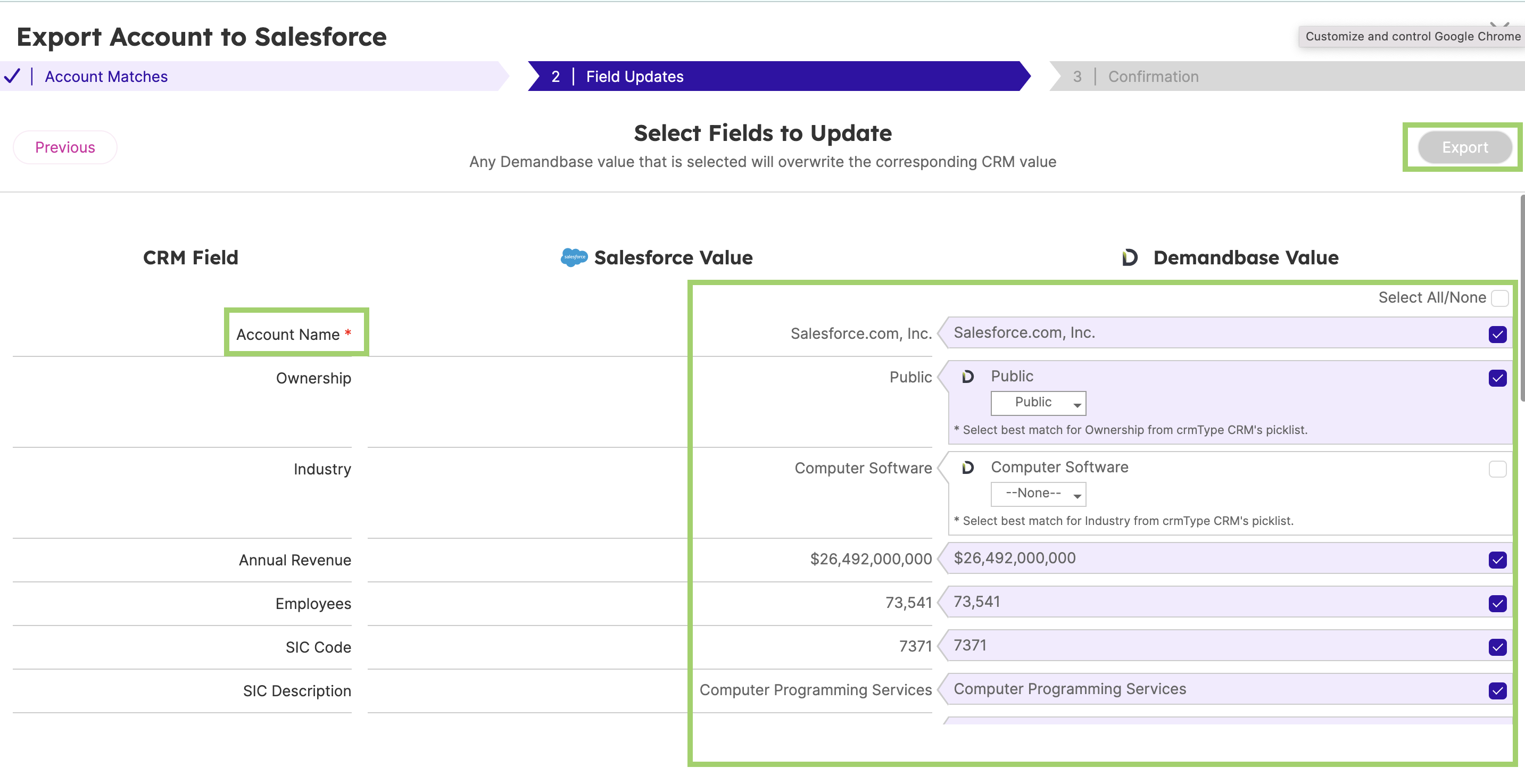This screenshot has width=1525, height=784.
Task: Click Demandbase icon in Ownership row
Action: click(x=967, y=377)
